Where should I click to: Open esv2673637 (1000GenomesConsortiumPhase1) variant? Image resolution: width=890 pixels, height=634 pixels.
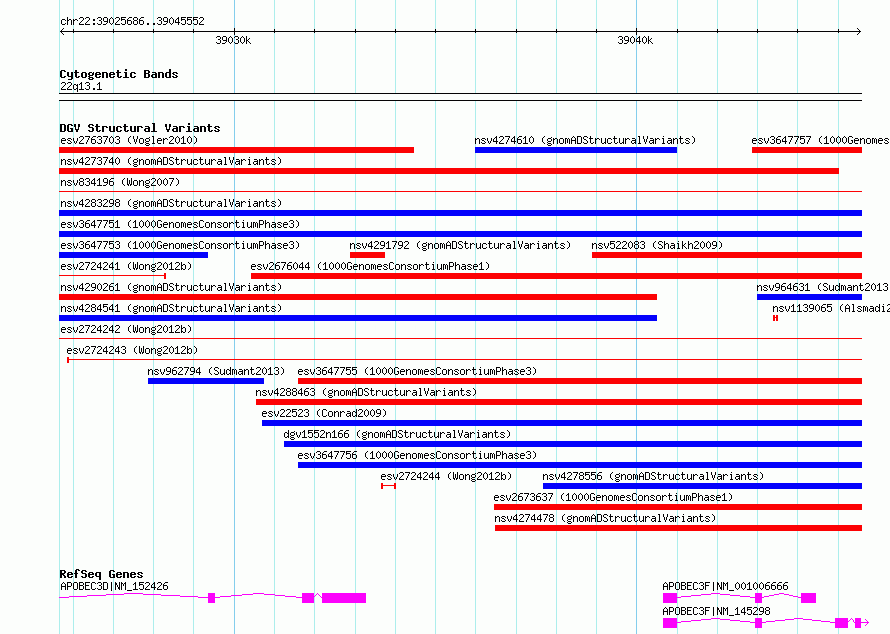[613, 497]
